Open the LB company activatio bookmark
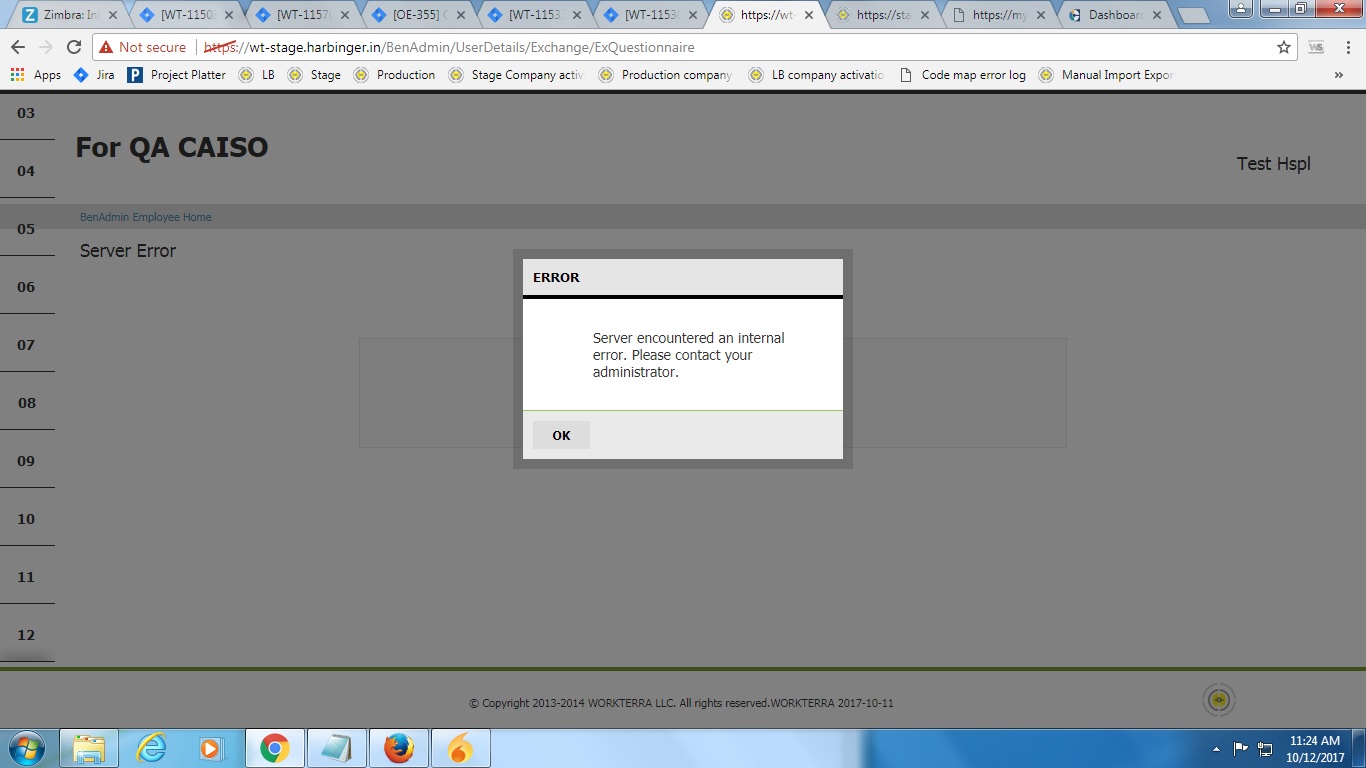This screenshot has width=1366, height=768. pos(815,75)
